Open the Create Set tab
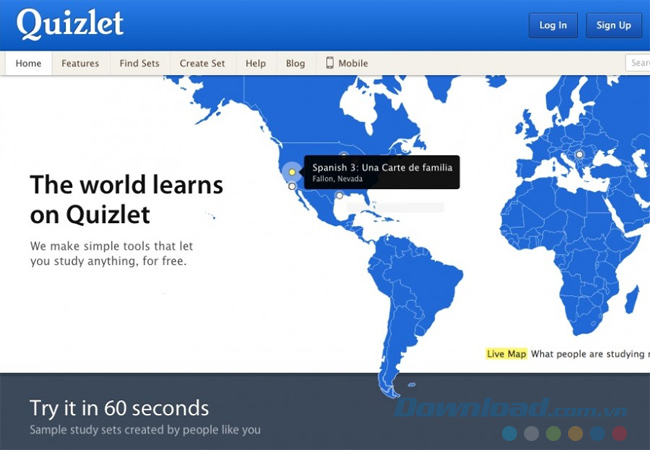This screenshot has width=650, height=450. pos(202,63)
